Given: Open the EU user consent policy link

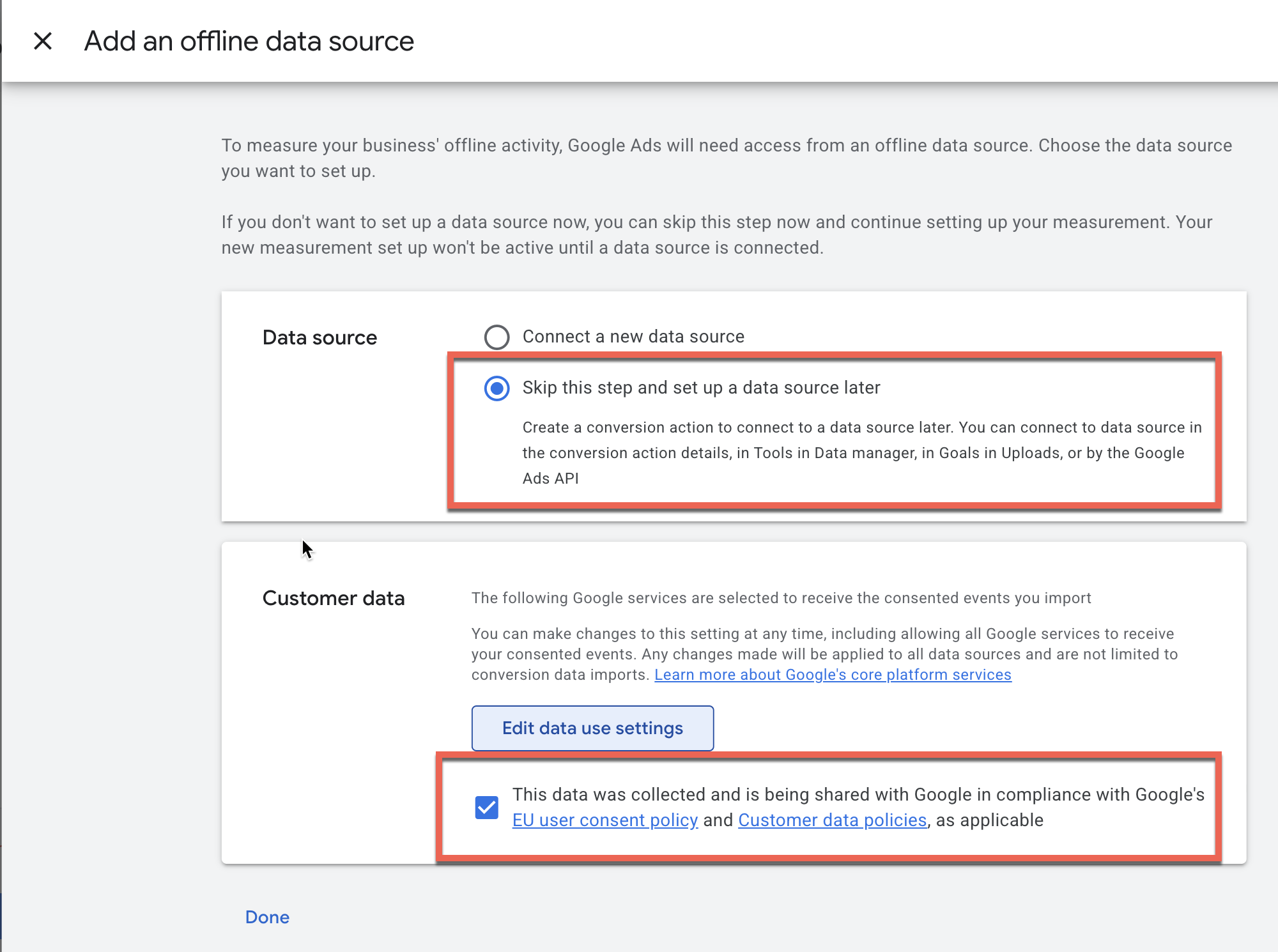Looking at the screenshot, I should click(x=604, y=820).
